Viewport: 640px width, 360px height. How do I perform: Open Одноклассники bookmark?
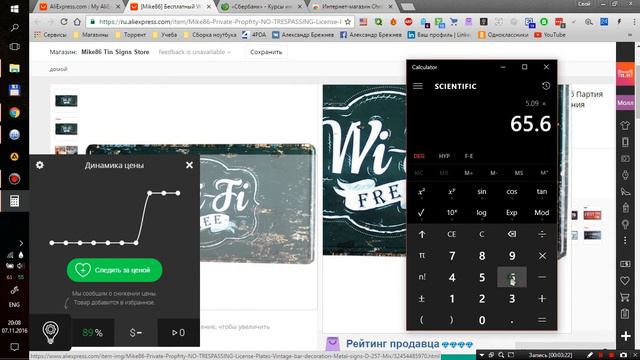(x=503, y=35)
